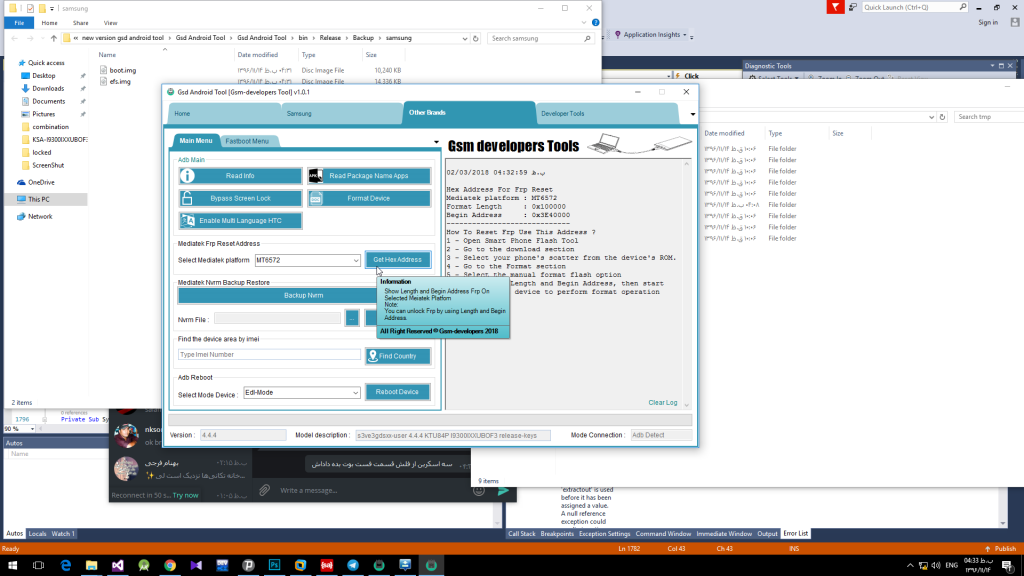Screen dimensions: 1024x576
Task: Open the Select Mediatek platform combo box
Action: [308, 260]
